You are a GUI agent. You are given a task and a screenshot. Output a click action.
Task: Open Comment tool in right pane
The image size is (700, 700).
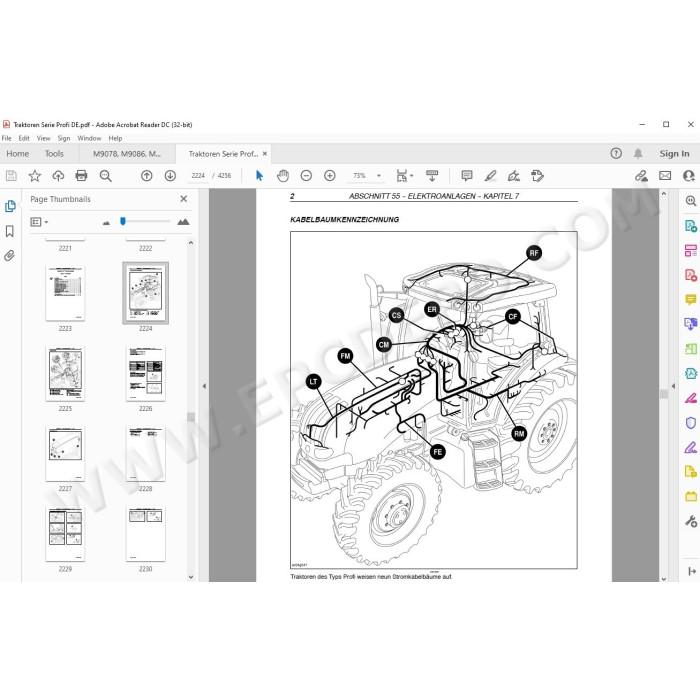tap(690, 300)
